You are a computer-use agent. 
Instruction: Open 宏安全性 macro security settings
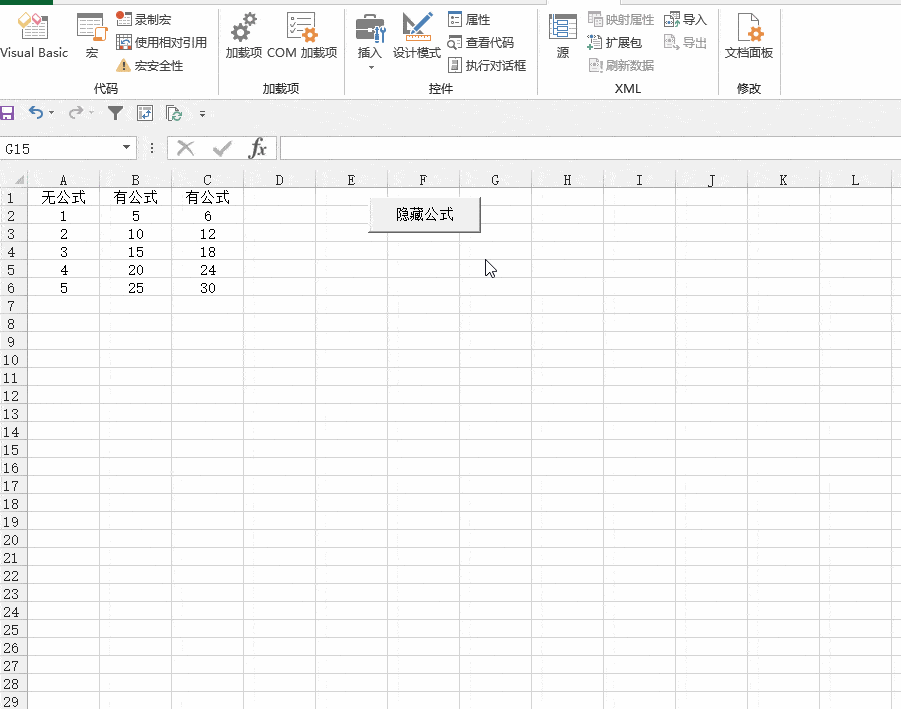[149, 65]
